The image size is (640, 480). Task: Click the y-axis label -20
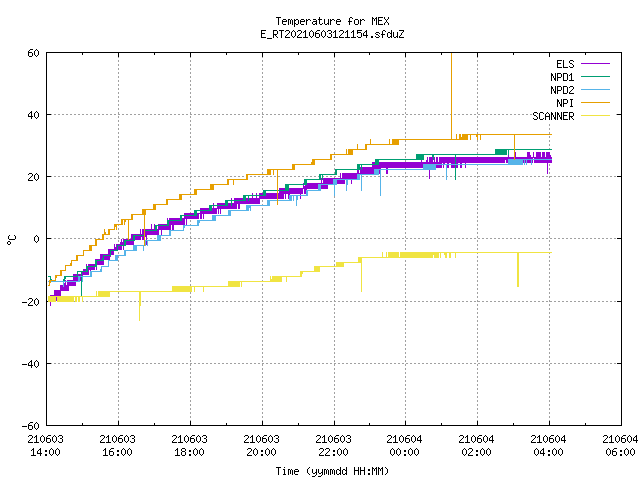pyautogui.click(x=31, y=302)
